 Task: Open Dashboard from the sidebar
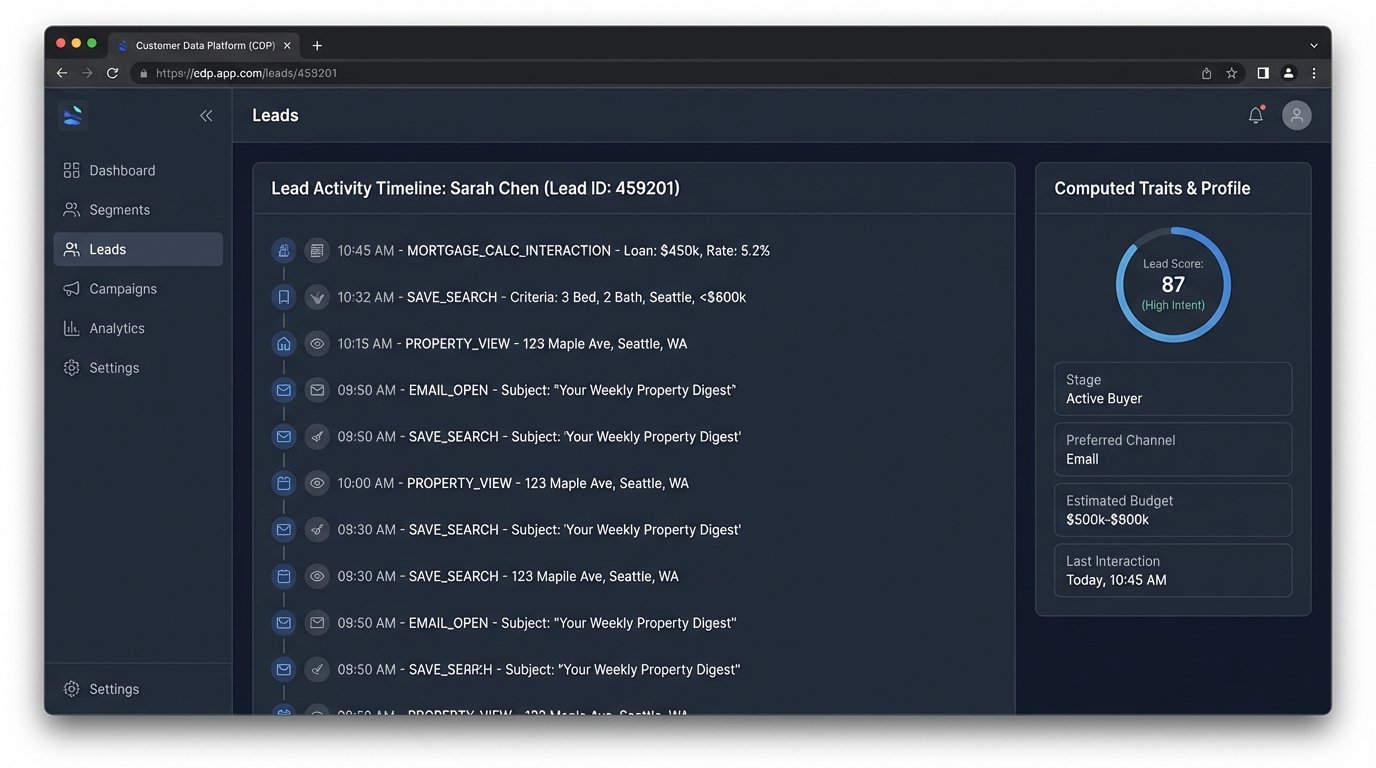[x=122, y=171]
